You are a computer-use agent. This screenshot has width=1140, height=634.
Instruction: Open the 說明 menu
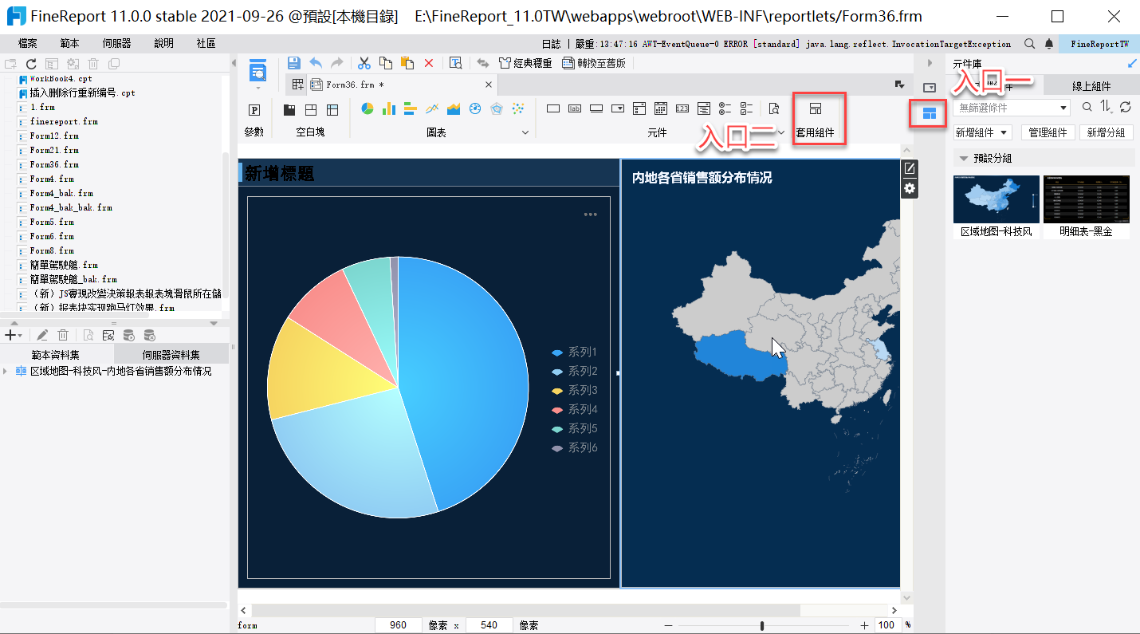pyautogui.click(x=164, y=44)
